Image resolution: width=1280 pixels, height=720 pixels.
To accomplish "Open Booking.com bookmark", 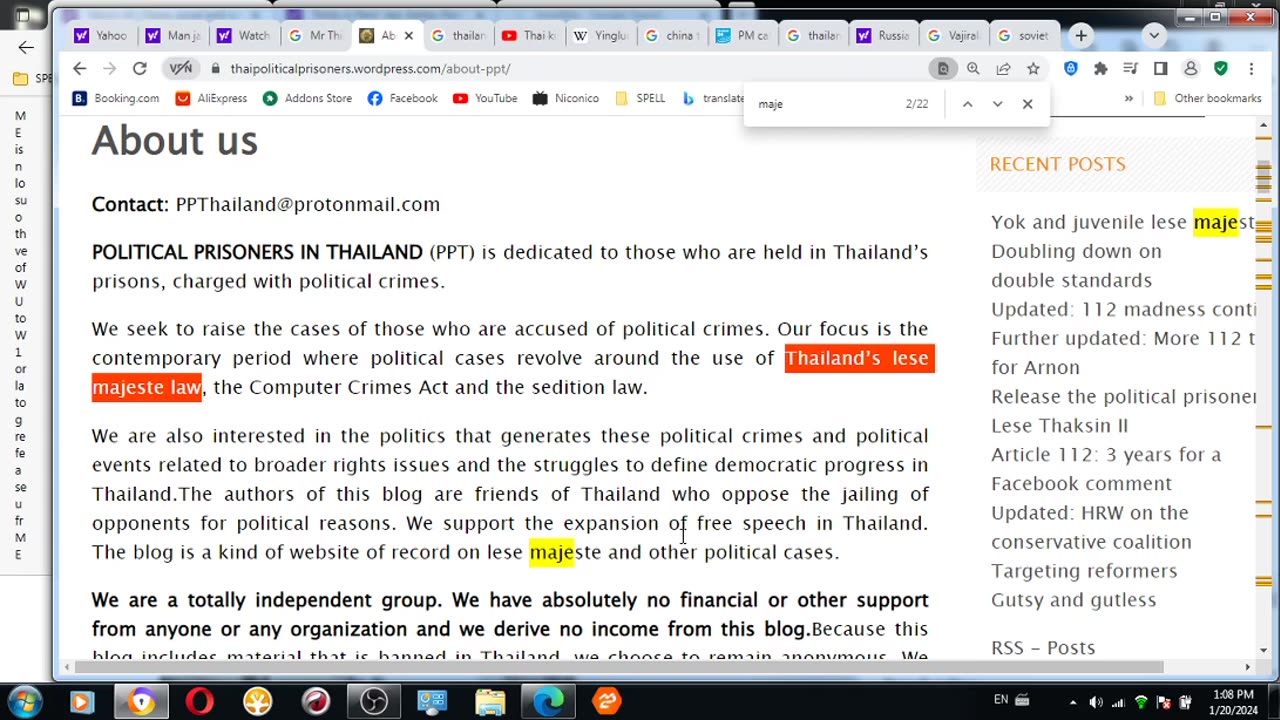I will point(116,98).
